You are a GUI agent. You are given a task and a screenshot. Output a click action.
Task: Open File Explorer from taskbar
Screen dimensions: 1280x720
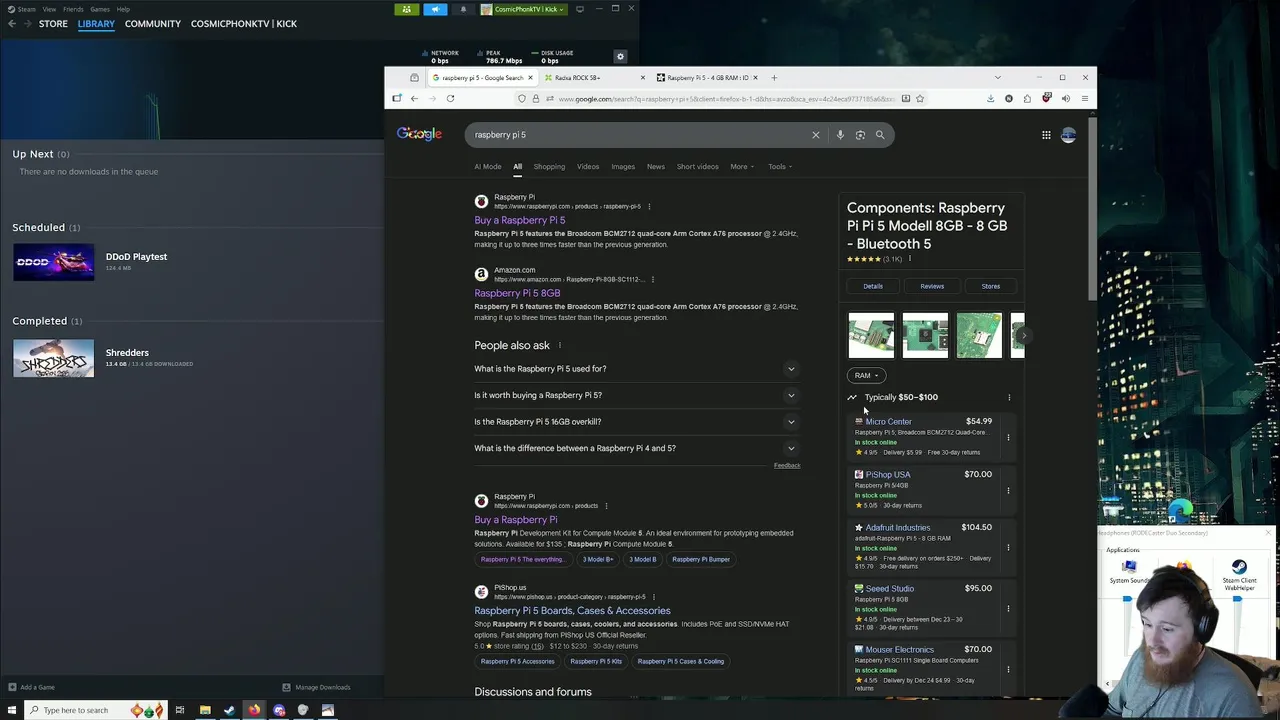click(205, 710)
